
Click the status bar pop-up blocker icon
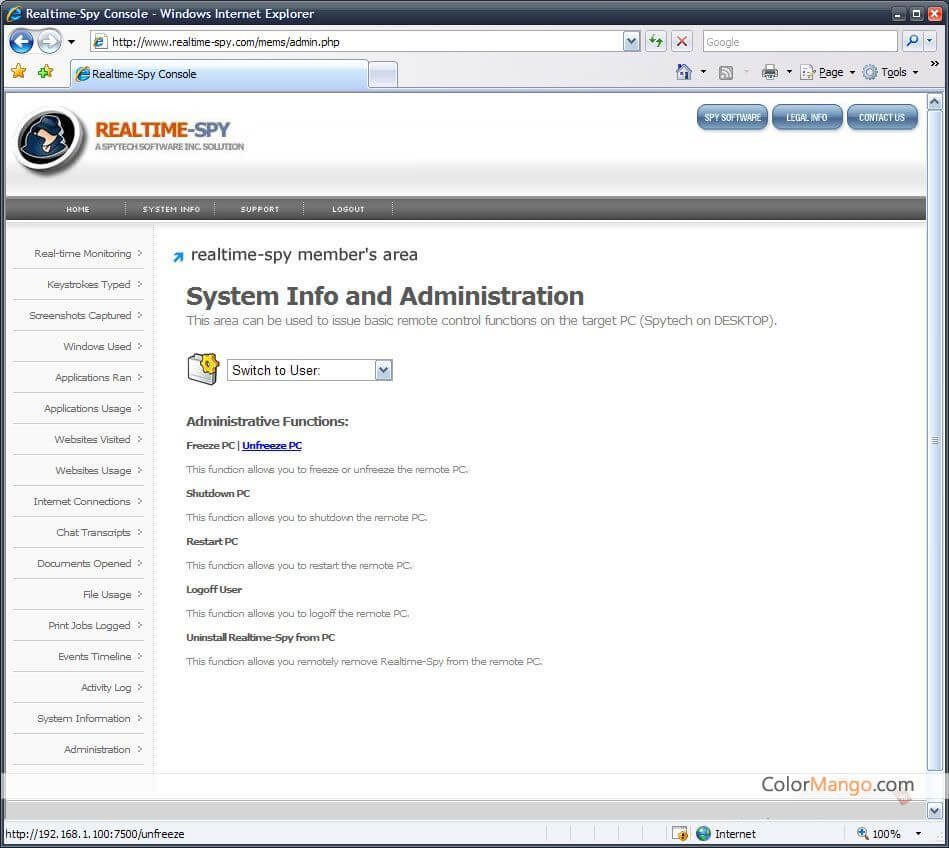click(680, 833)
